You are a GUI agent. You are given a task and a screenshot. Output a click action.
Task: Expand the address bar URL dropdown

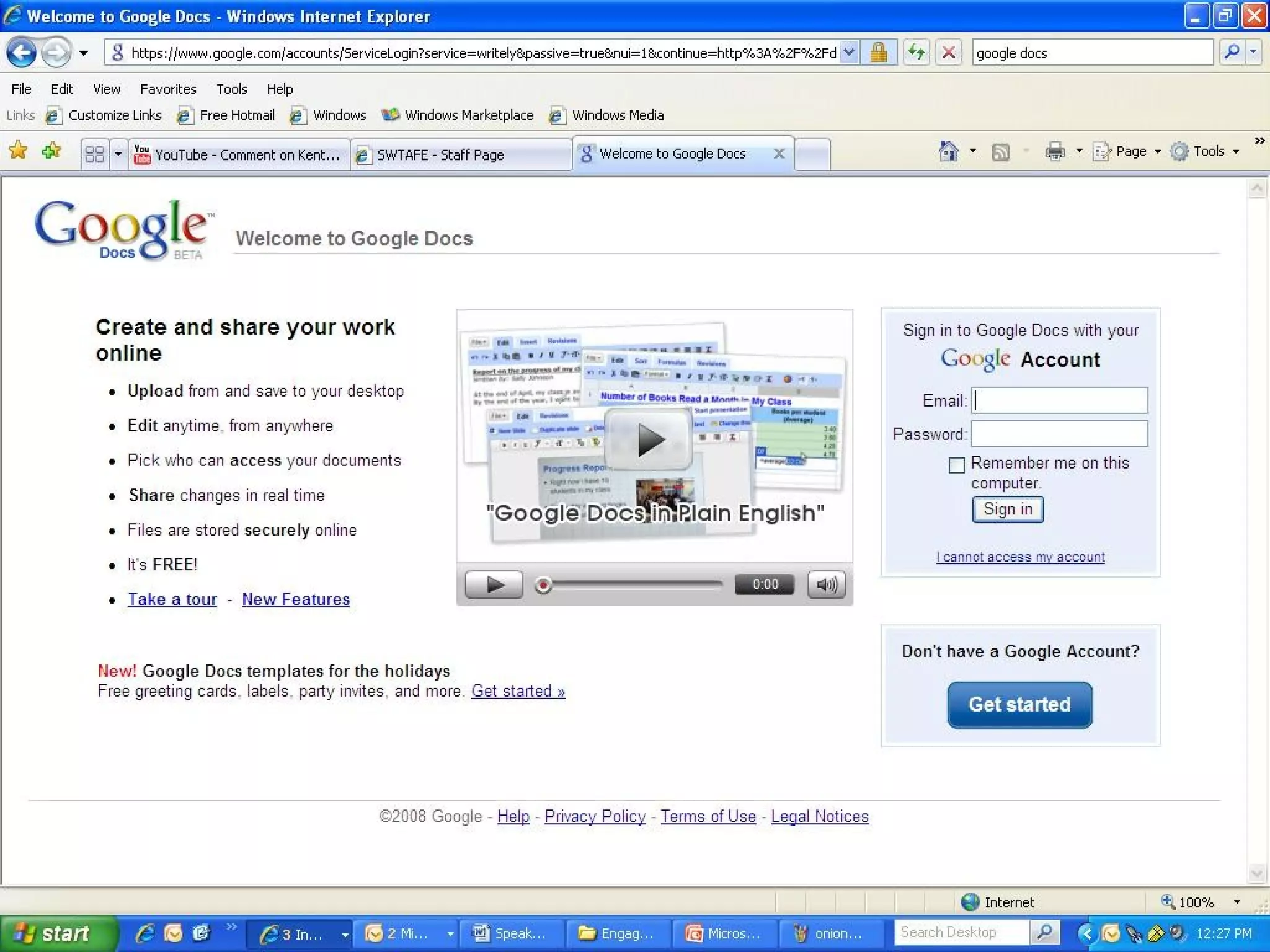[x=849, y=53]
